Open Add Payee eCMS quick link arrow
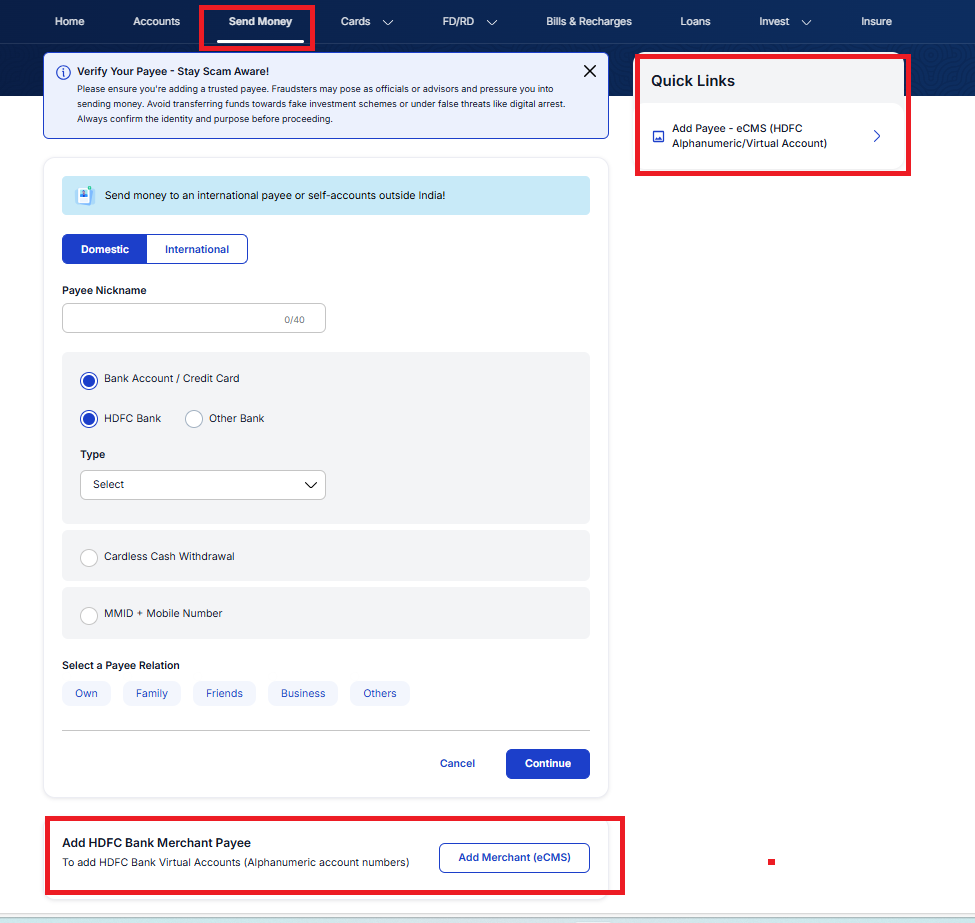Viewport: 975px width, 923px height. (877, 136)
